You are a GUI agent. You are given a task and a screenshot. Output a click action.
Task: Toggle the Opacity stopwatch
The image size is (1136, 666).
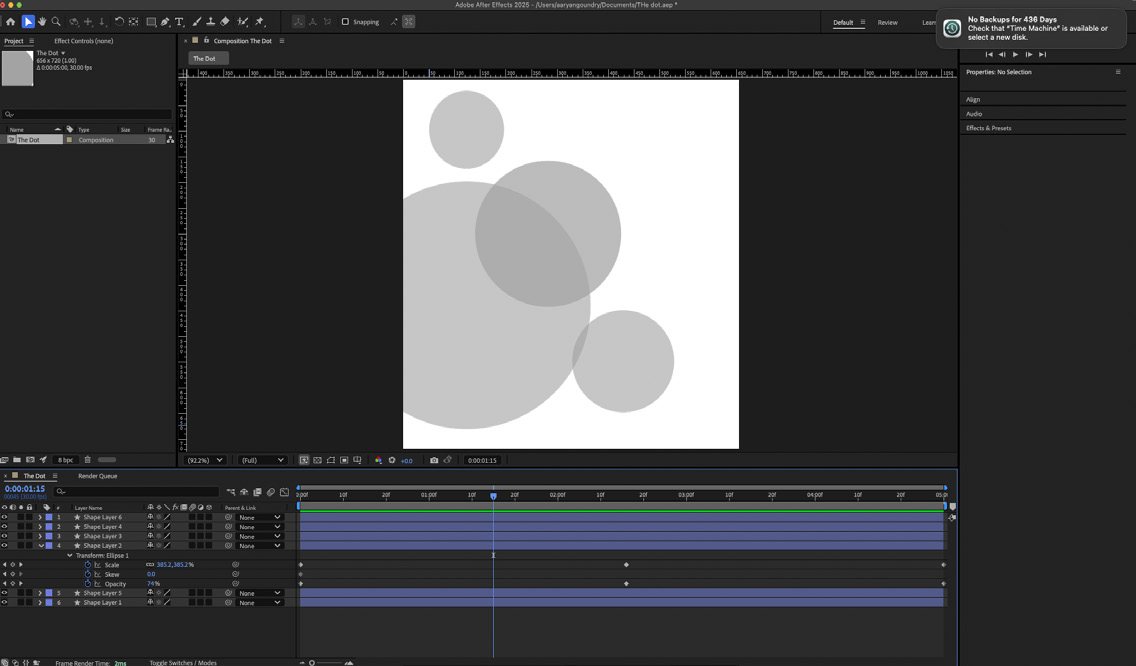pyautogui.click(x=88, y=583)
